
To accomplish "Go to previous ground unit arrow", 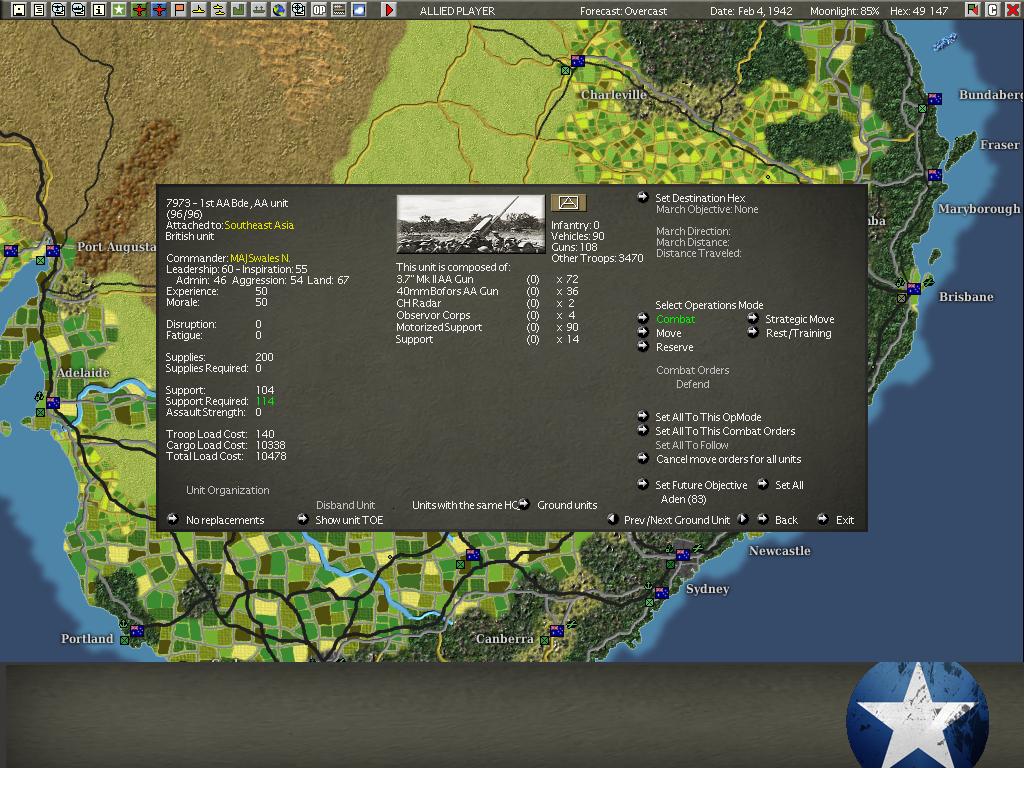I will (613, 519).
